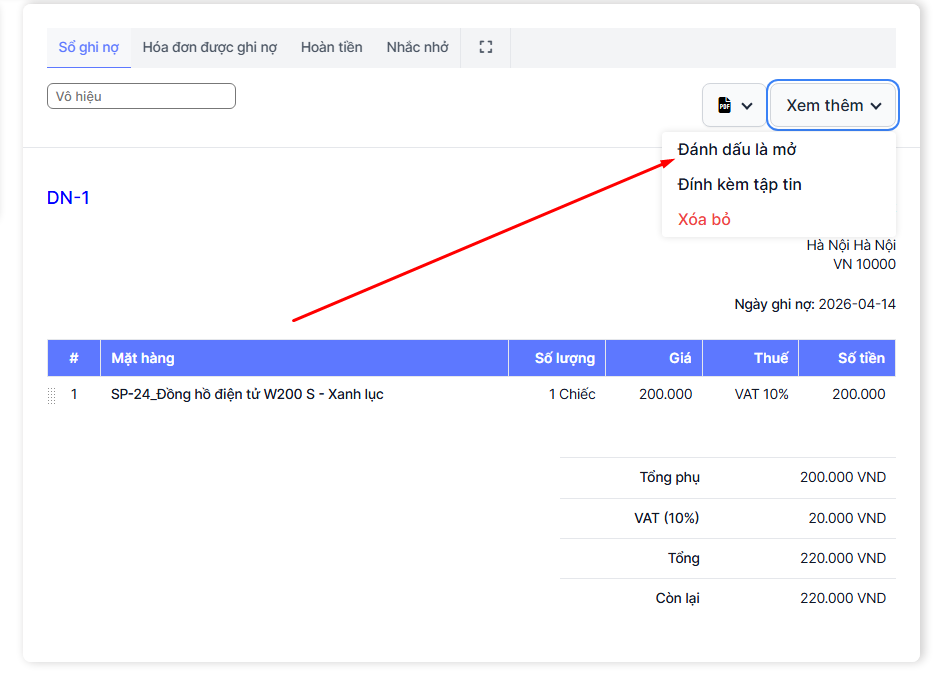Click the Thuế column header
This screenshot has width=933, height=674.
[771, 358]
